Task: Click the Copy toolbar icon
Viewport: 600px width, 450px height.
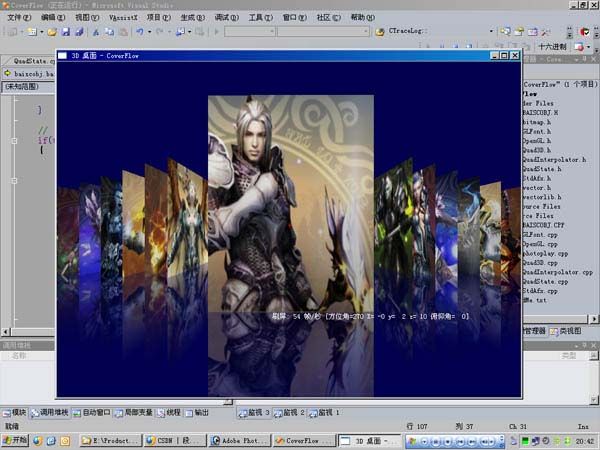Action: pyautogui.click(x=109, y=32)
